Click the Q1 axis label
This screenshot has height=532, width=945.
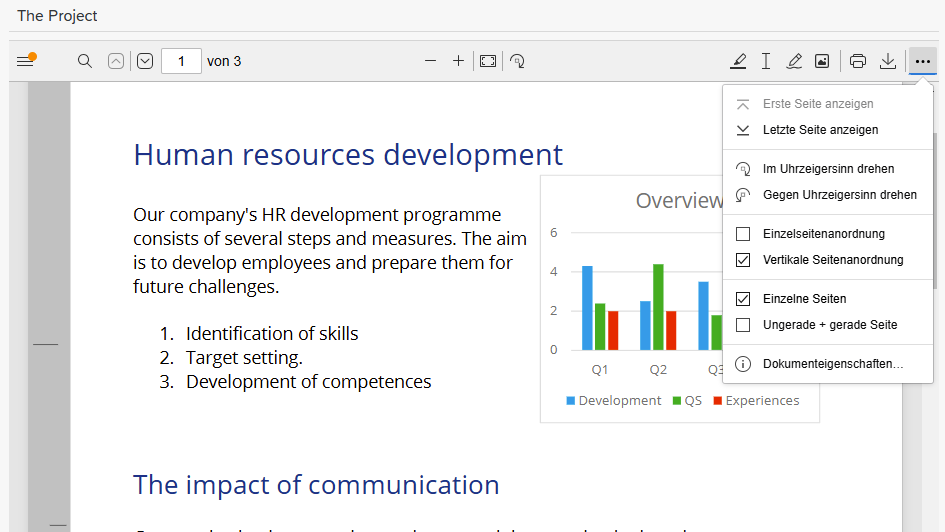pyautogui.click(x=600, y=370)
